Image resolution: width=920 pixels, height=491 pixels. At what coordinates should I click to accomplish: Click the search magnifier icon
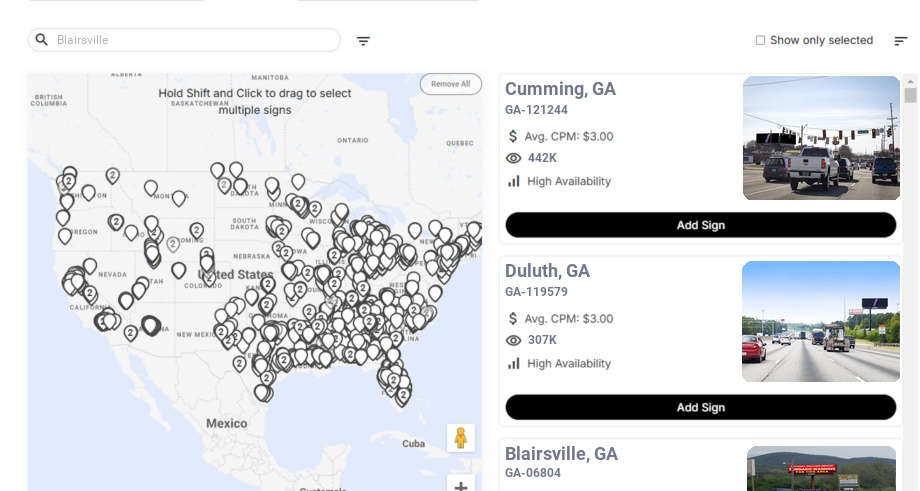pyautogui.click(x=42, y=40)
